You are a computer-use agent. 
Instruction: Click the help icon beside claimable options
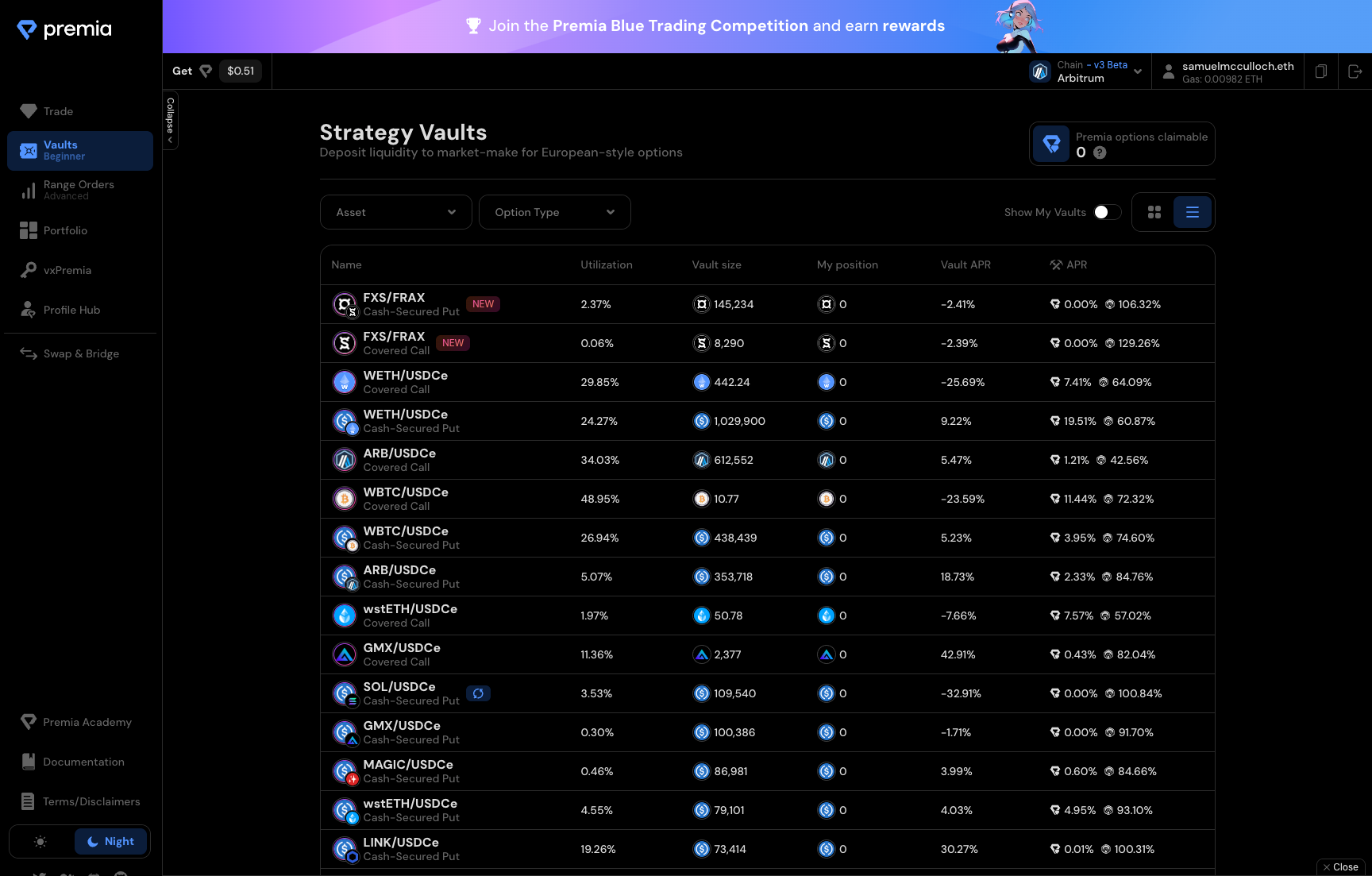point(1100,152)
